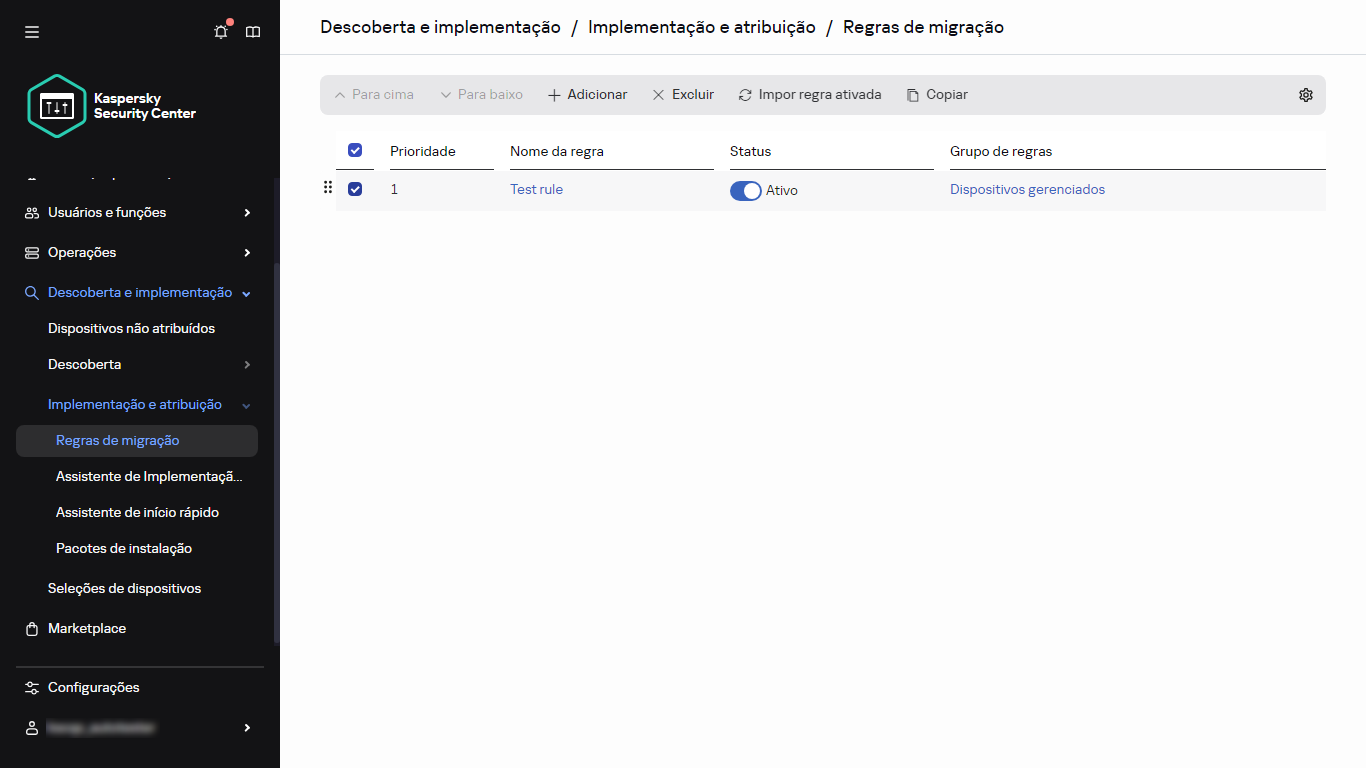The height and width of the screenshot is (768, 1366).
Task: Click the Kaspersky Security Center logo
Action: [x=112, y=106]
